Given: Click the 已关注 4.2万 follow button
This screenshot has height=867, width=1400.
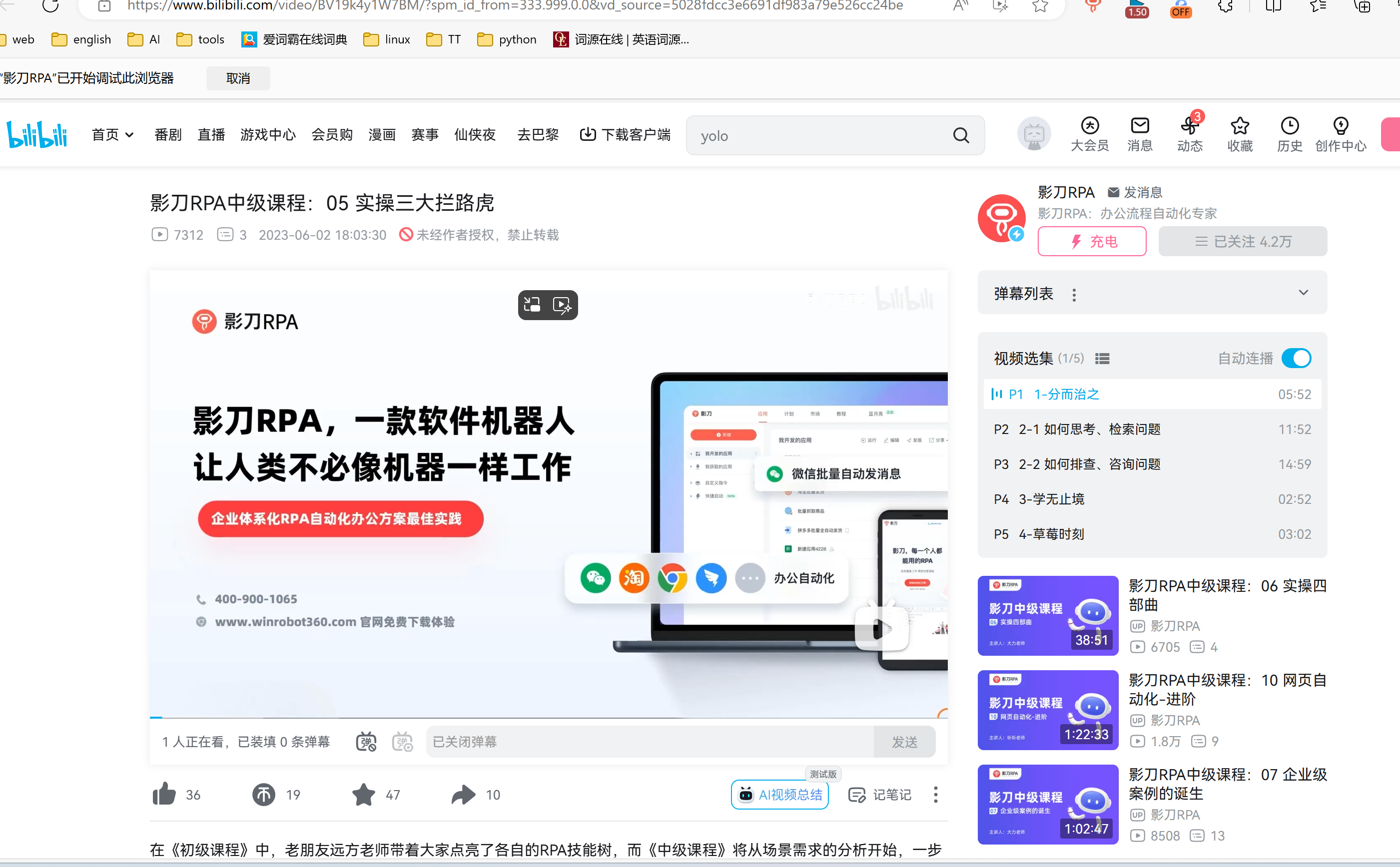Looking at the screenshot, I should tap(1243, 241).
